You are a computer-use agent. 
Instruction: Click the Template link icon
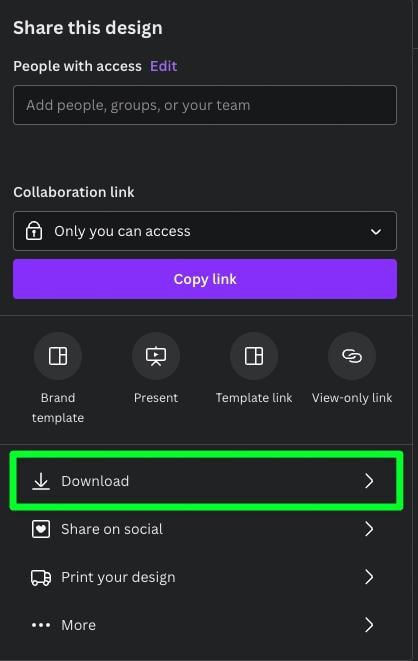point(254,356)
